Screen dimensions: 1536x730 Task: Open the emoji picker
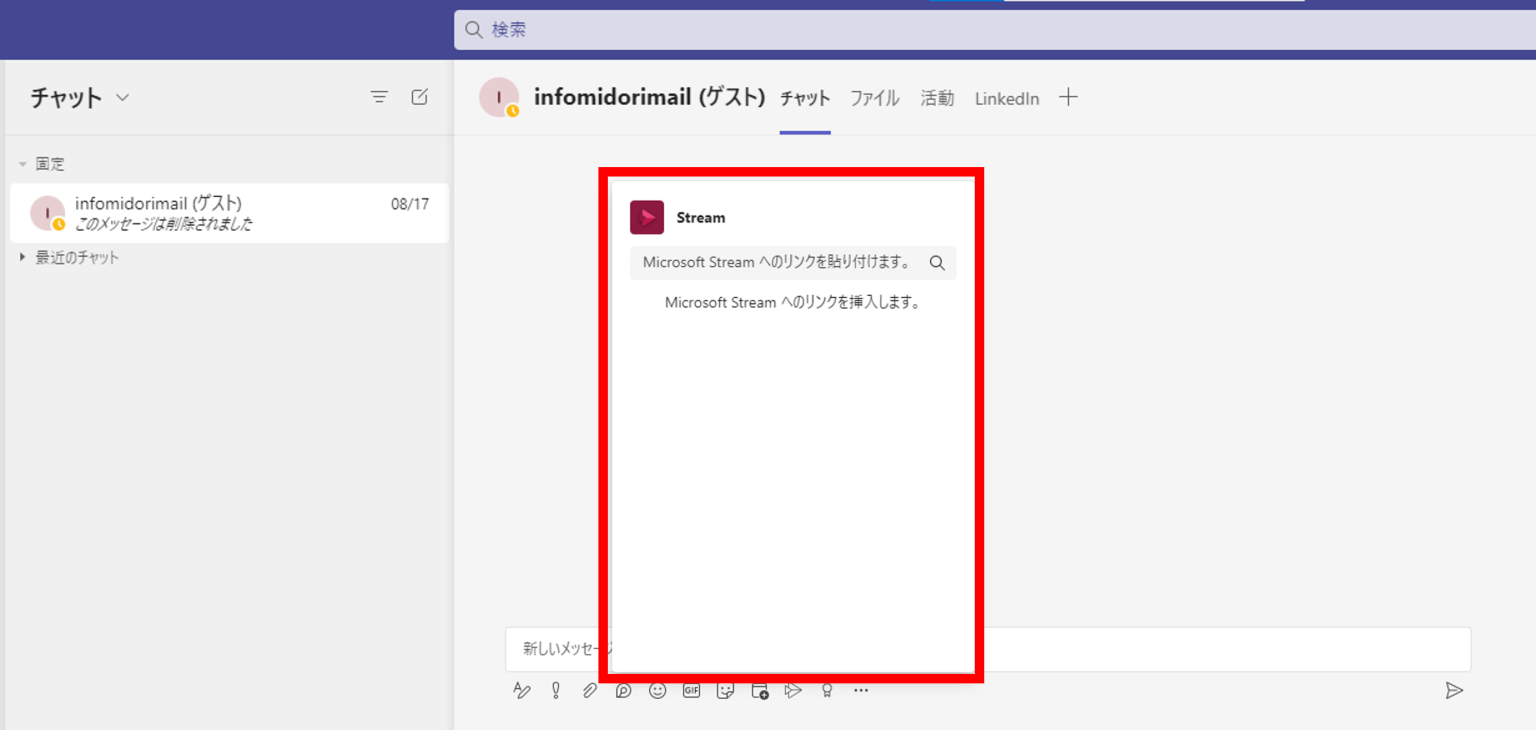click(657, 691)
